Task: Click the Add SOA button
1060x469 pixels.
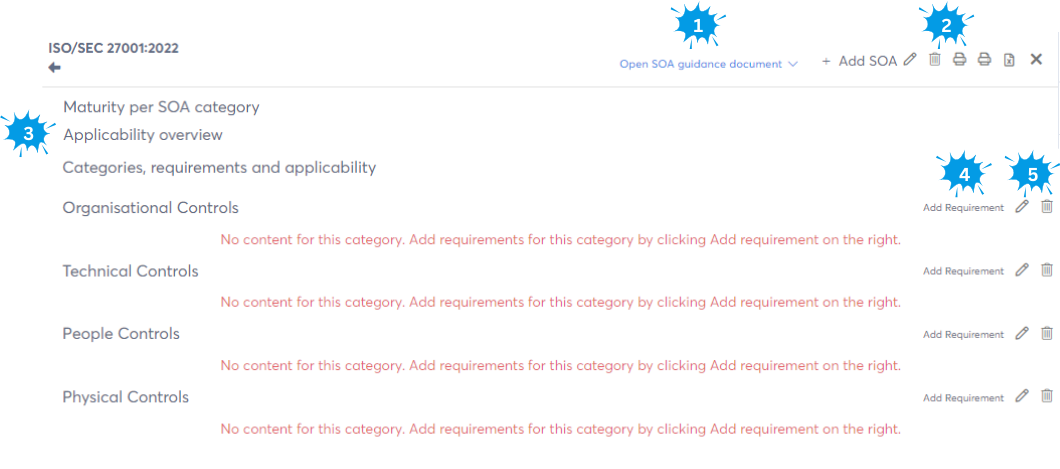Action: coord(859,61)
